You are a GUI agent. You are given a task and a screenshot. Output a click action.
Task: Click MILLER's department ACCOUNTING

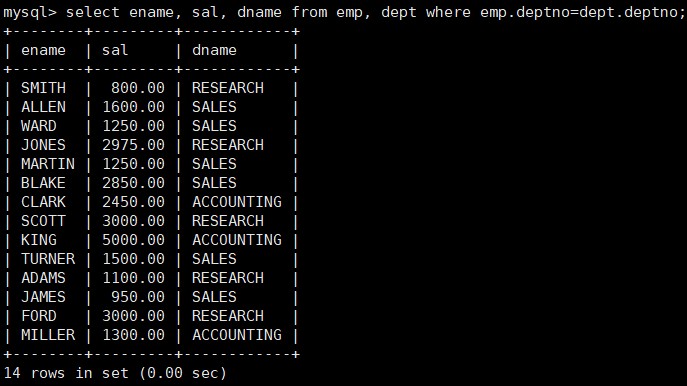point(237,335)
